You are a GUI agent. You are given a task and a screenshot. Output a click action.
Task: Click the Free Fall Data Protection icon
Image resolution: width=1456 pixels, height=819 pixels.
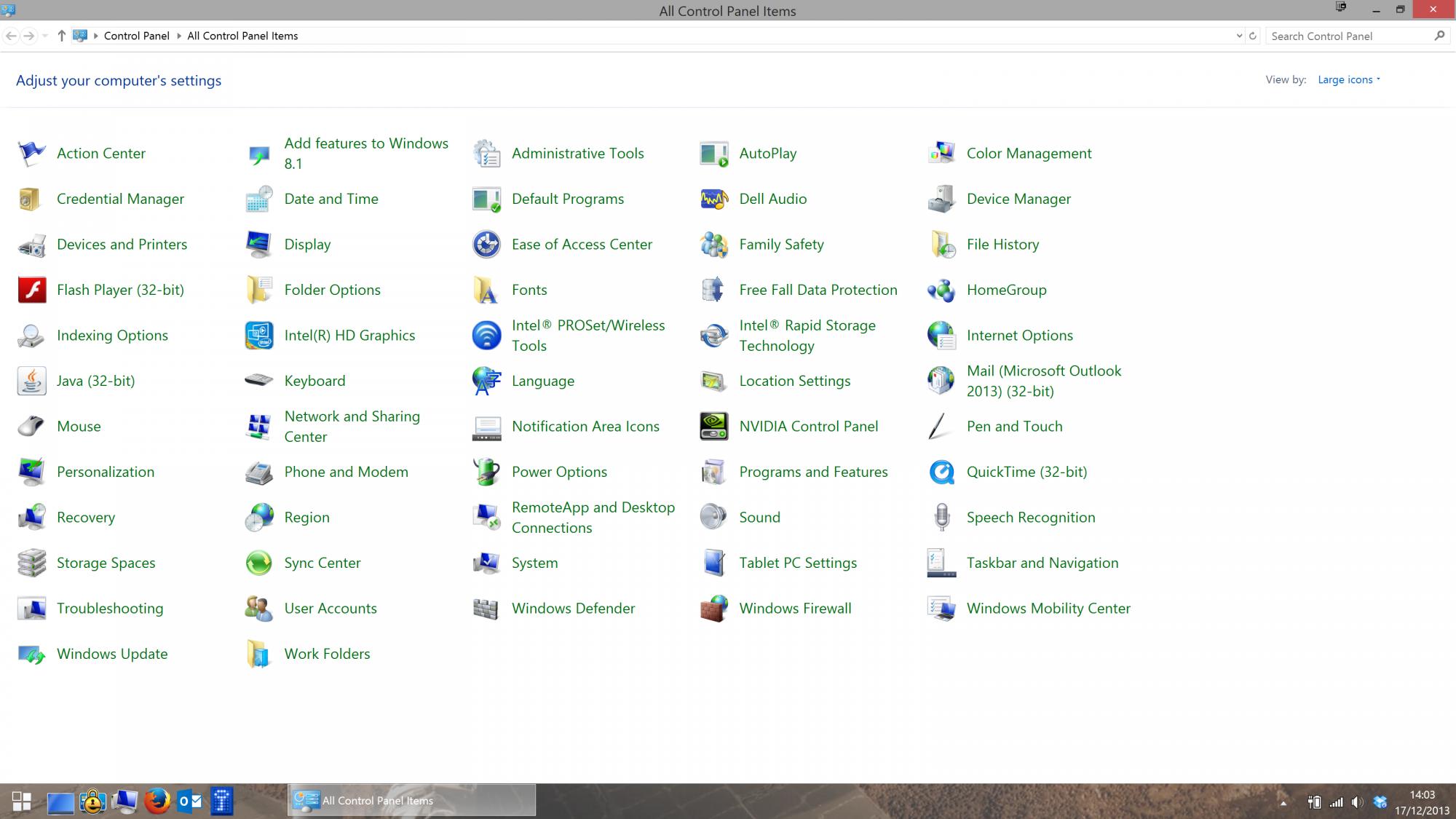click(713, 290)
